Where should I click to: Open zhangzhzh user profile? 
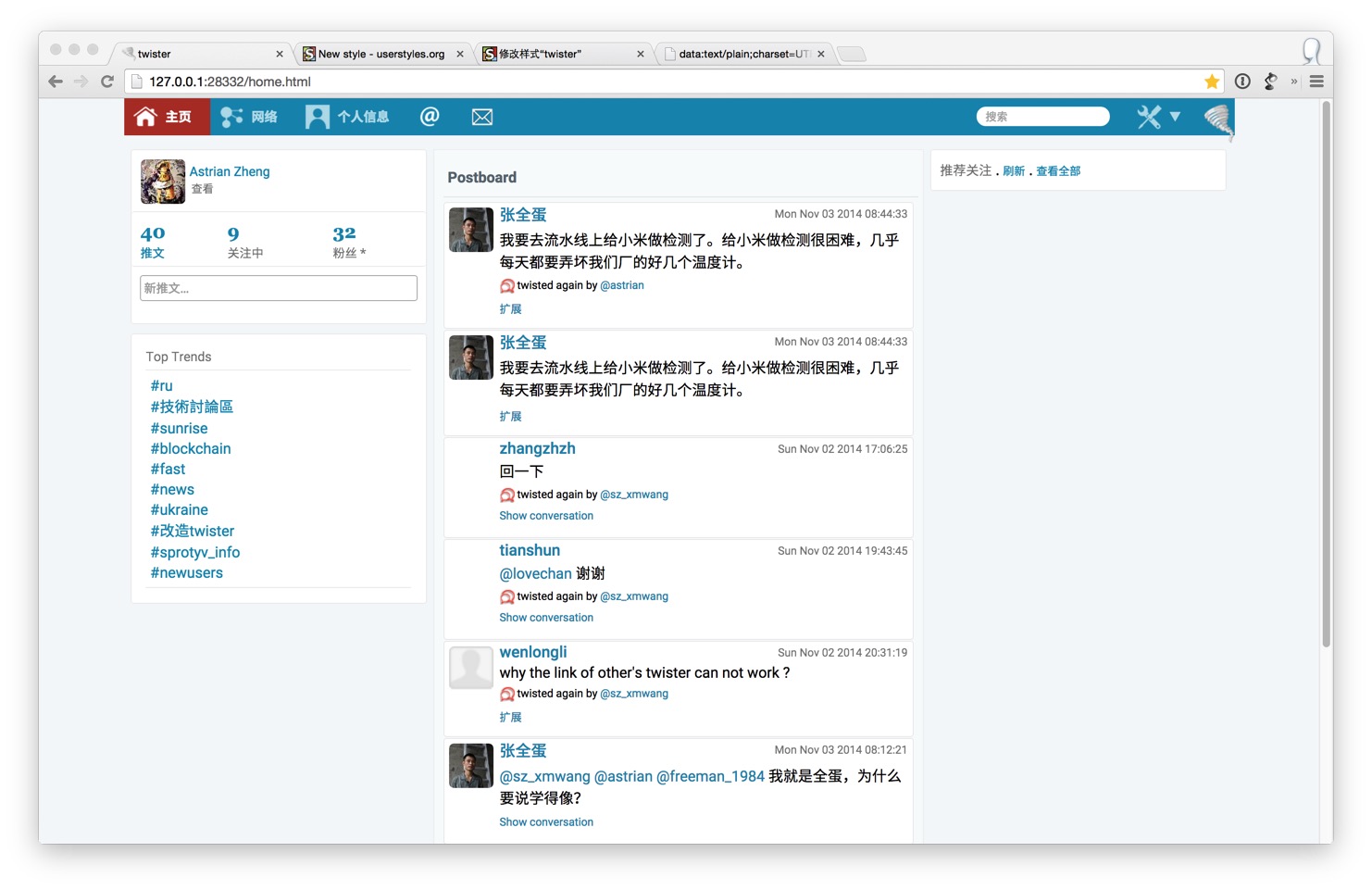pos(537,448)
